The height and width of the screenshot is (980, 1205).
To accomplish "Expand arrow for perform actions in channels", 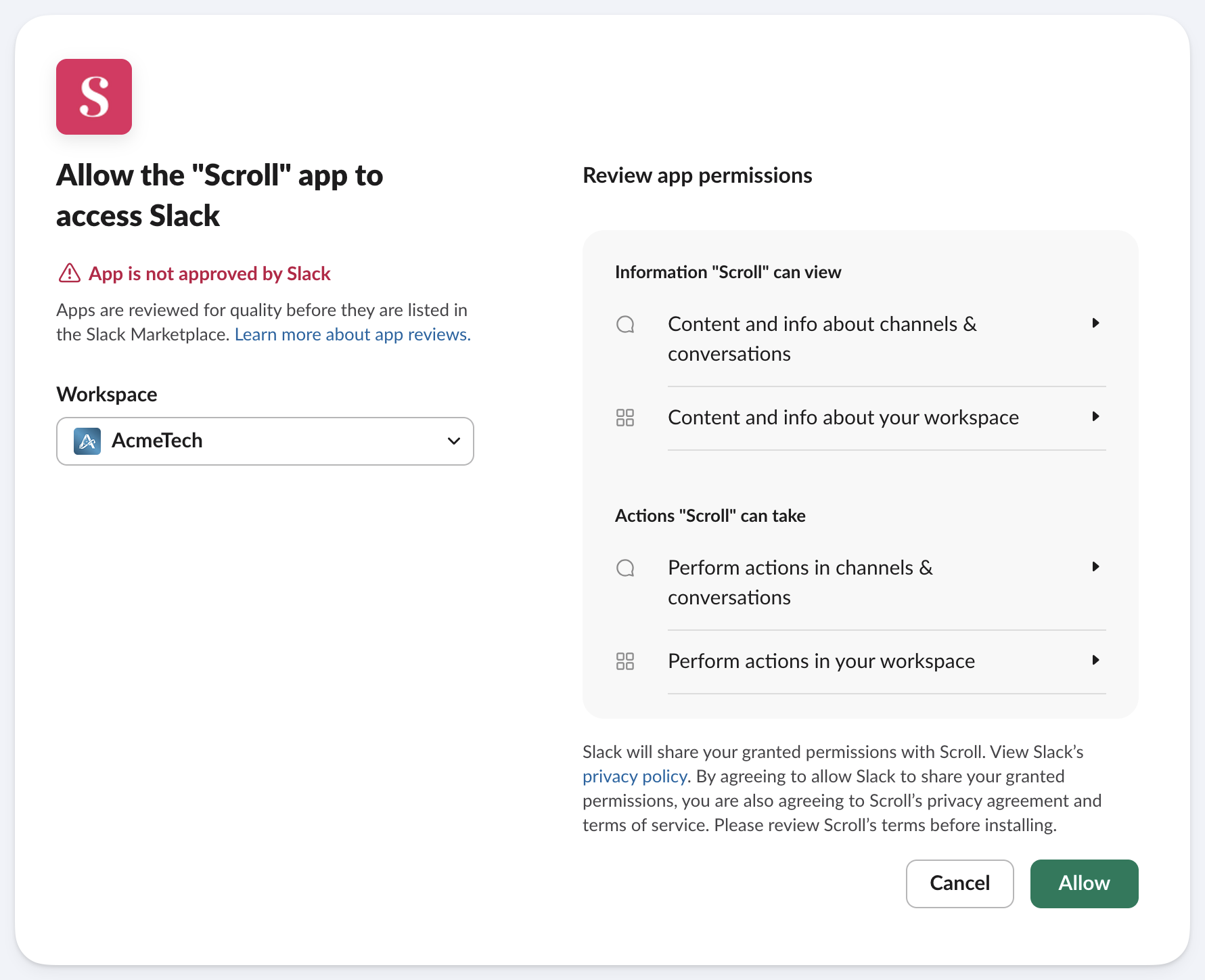I will (1095, 567).
